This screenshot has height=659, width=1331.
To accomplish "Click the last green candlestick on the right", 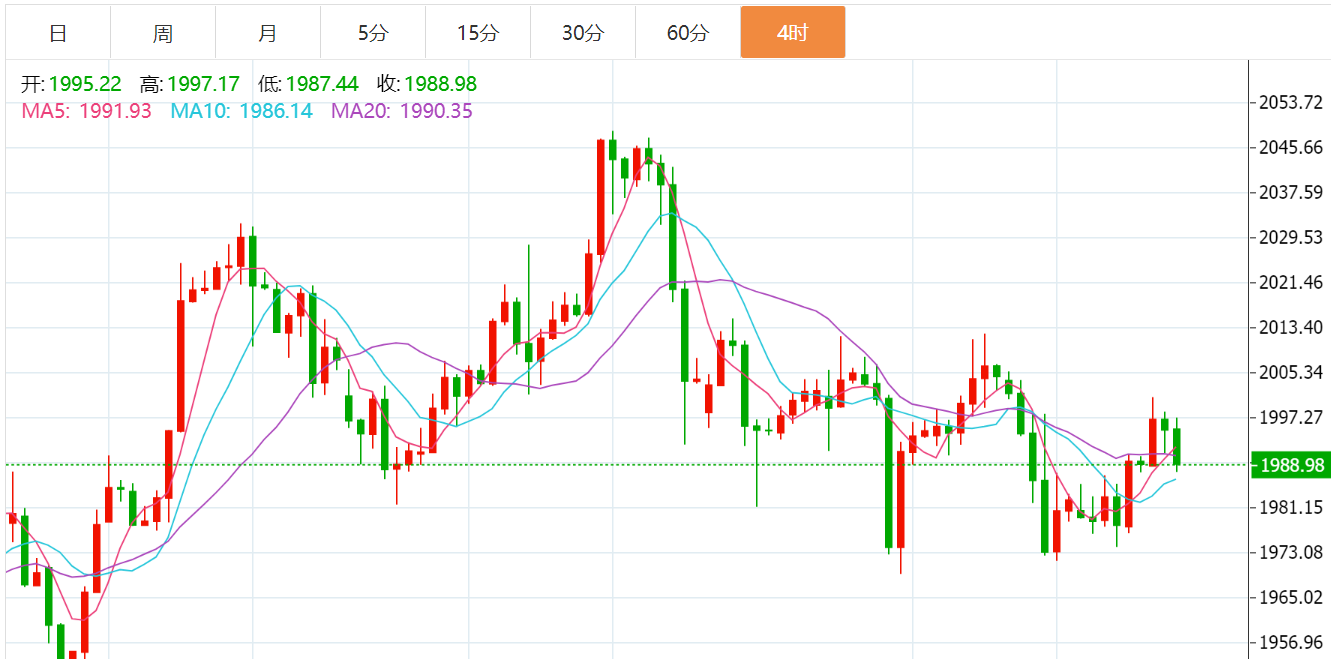I will (x=1177, y=446).
